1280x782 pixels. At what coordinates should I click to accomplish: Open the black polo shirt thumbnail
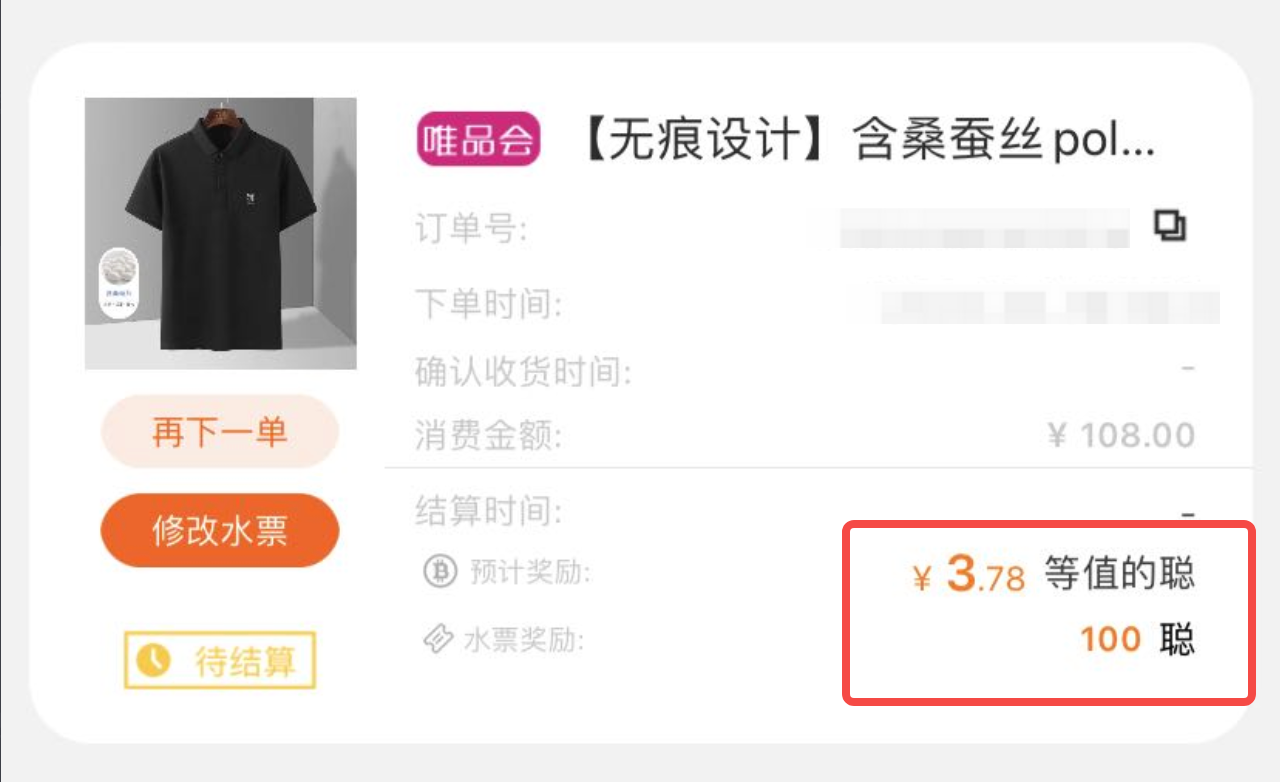pyautogui.click(x=220, y=233)
